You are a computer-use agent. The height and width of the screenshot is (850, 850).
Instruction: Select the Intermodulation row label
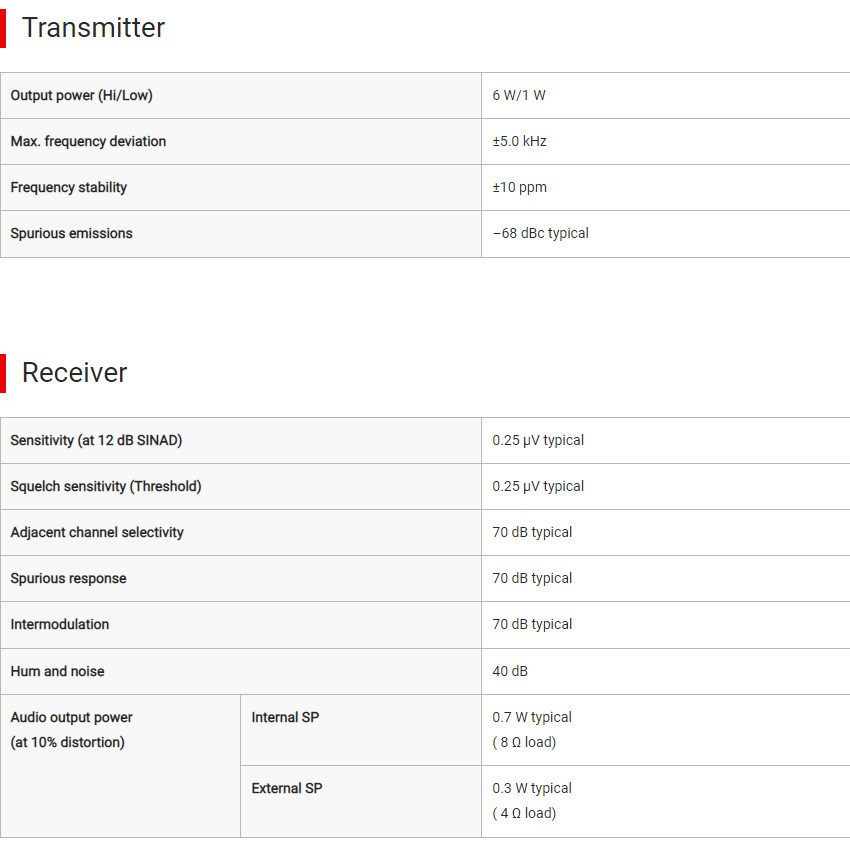(60, 624)
